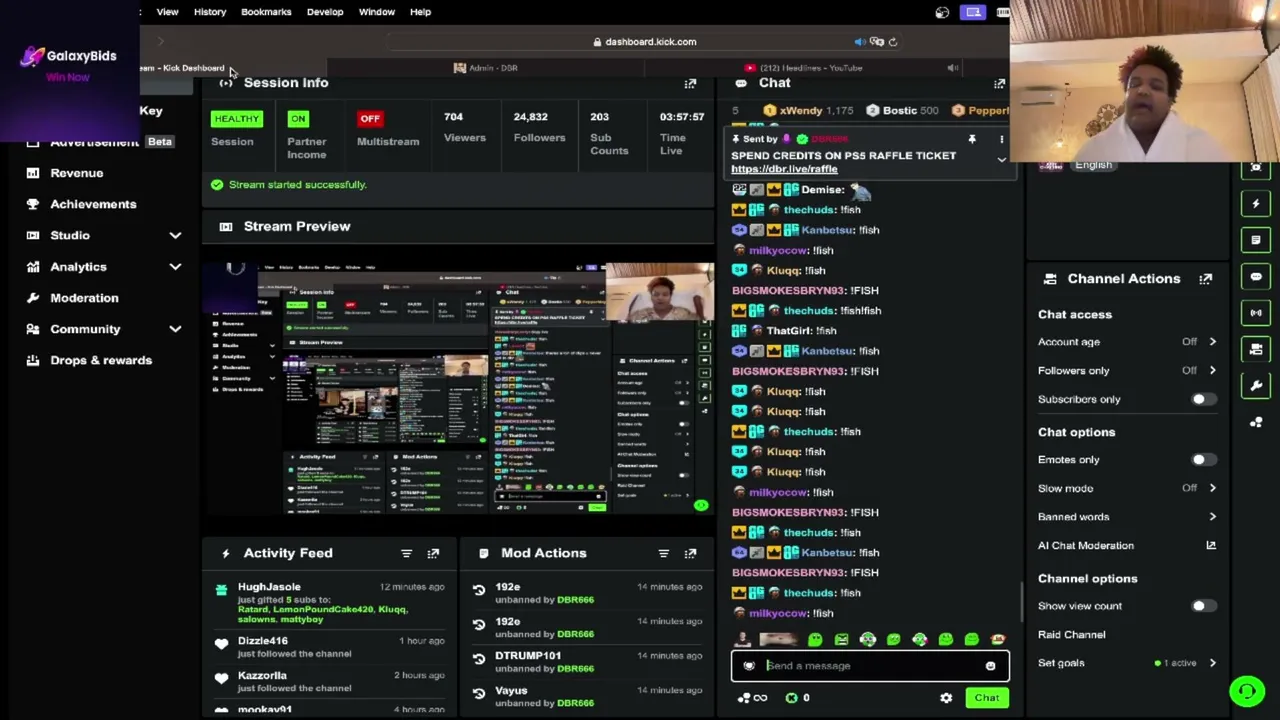Open Followers only settings arrow

[x=1212, y=371]
